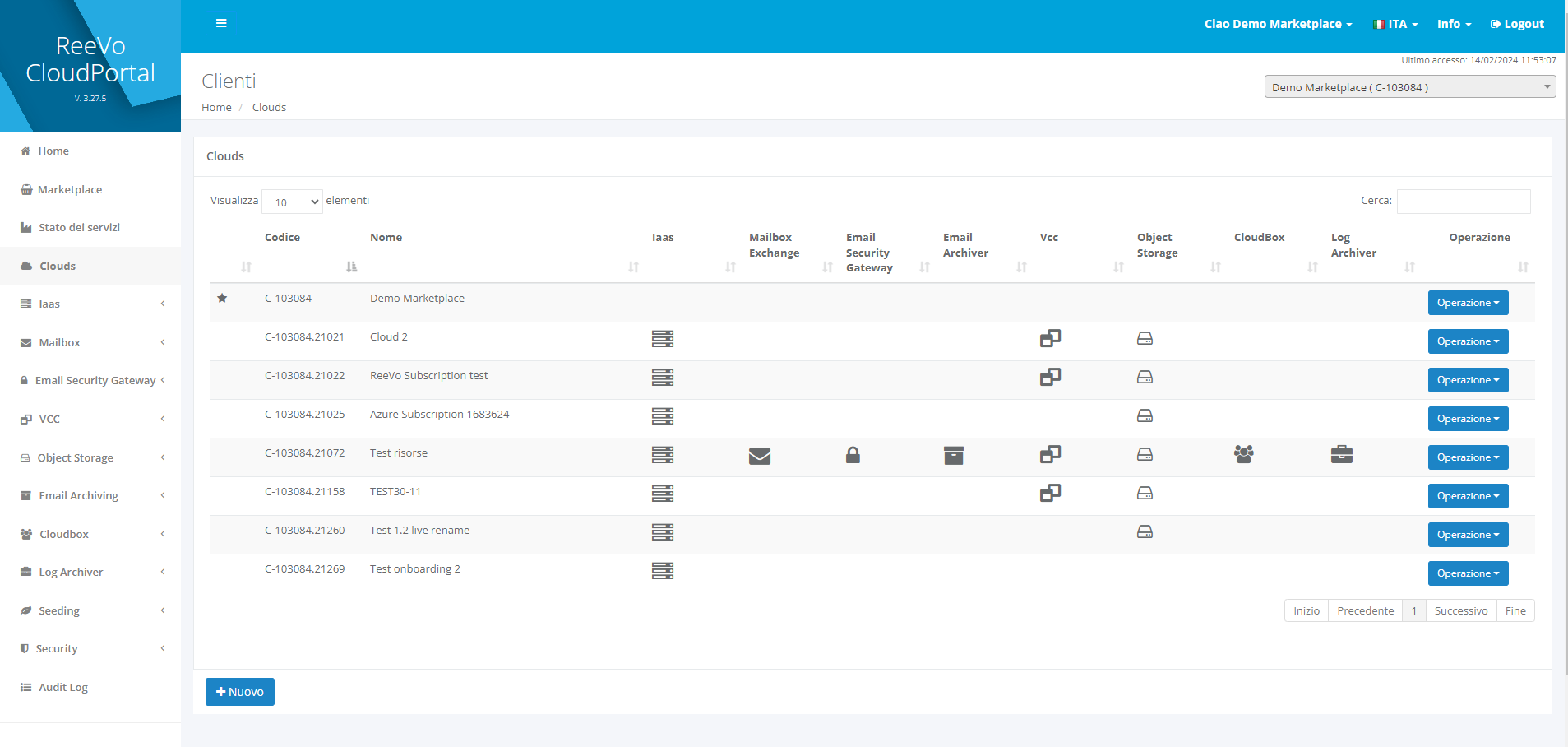Click the ReeVo CloudPortal logo
This screenshot has width=1568, height=747.
click(x=90, y=59)
